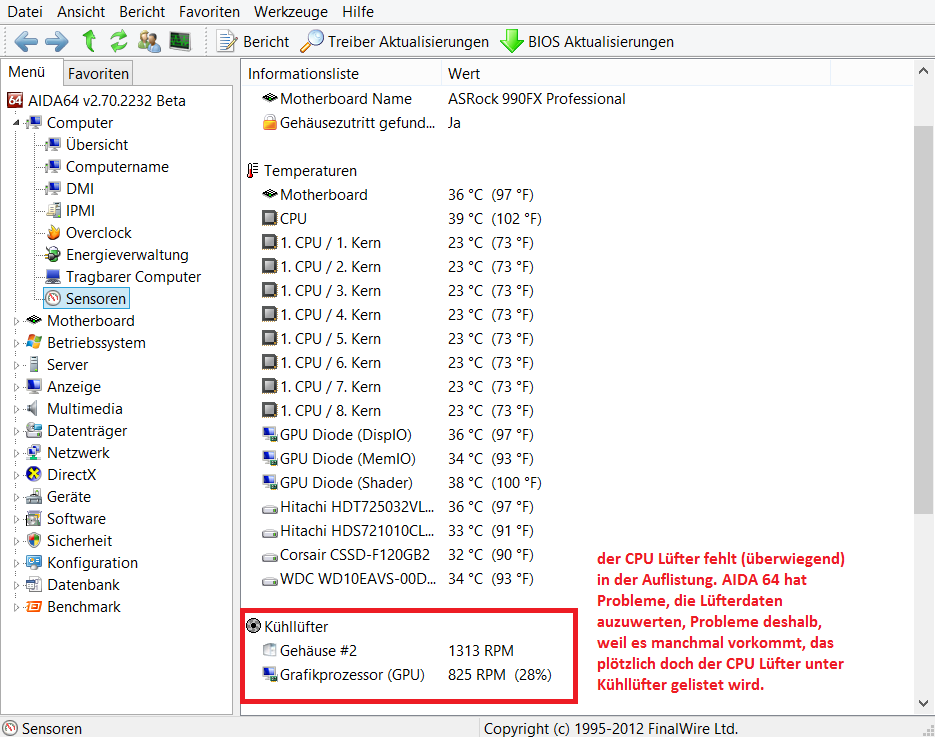The height and width of the screenshot is (737, 935).
Task: Click the monitor graph toolbar icon
Action: point(180,41)
